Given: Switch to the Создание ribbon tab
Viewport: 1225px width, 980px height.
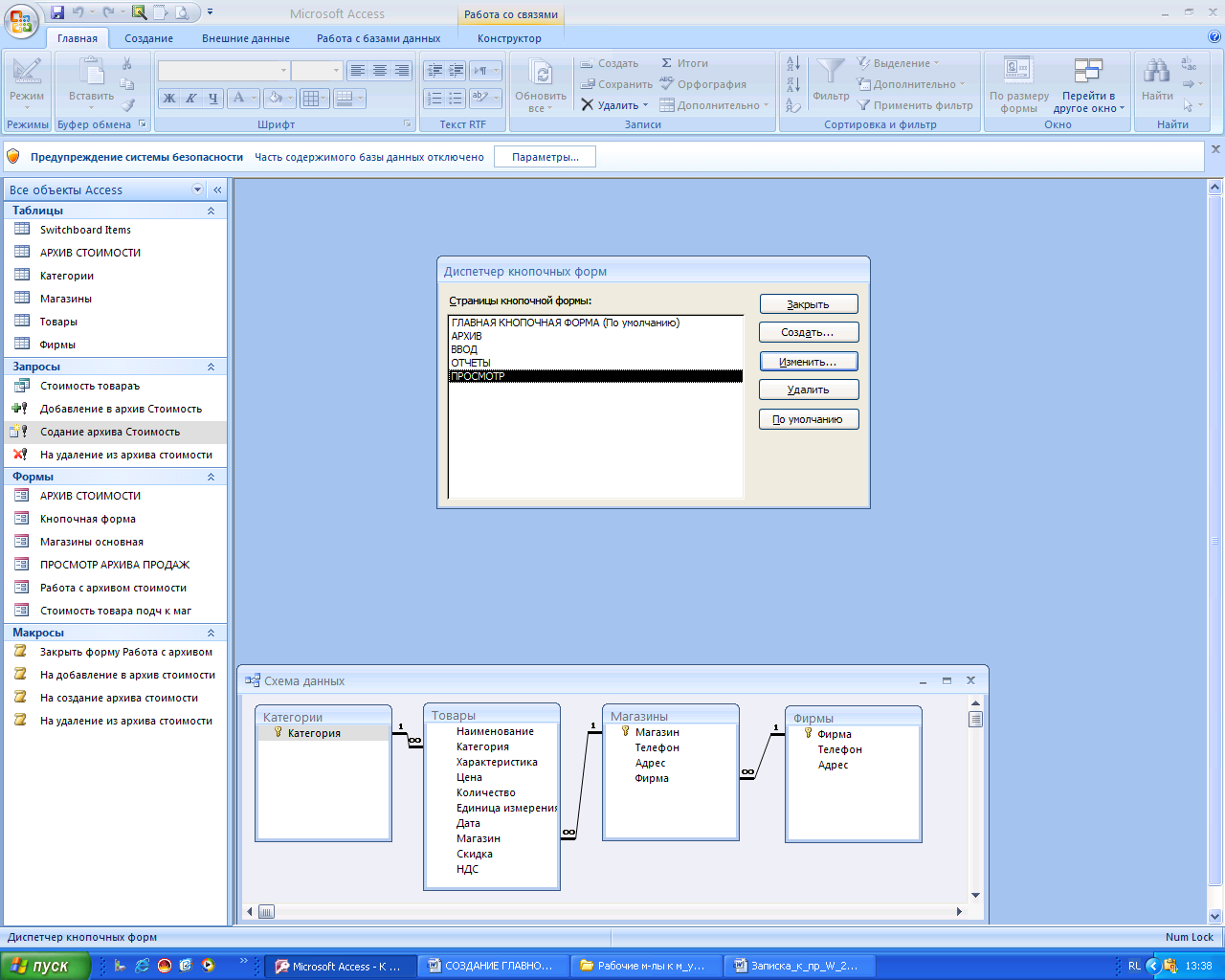Looking at the screenshot, I should pos(148,38).
